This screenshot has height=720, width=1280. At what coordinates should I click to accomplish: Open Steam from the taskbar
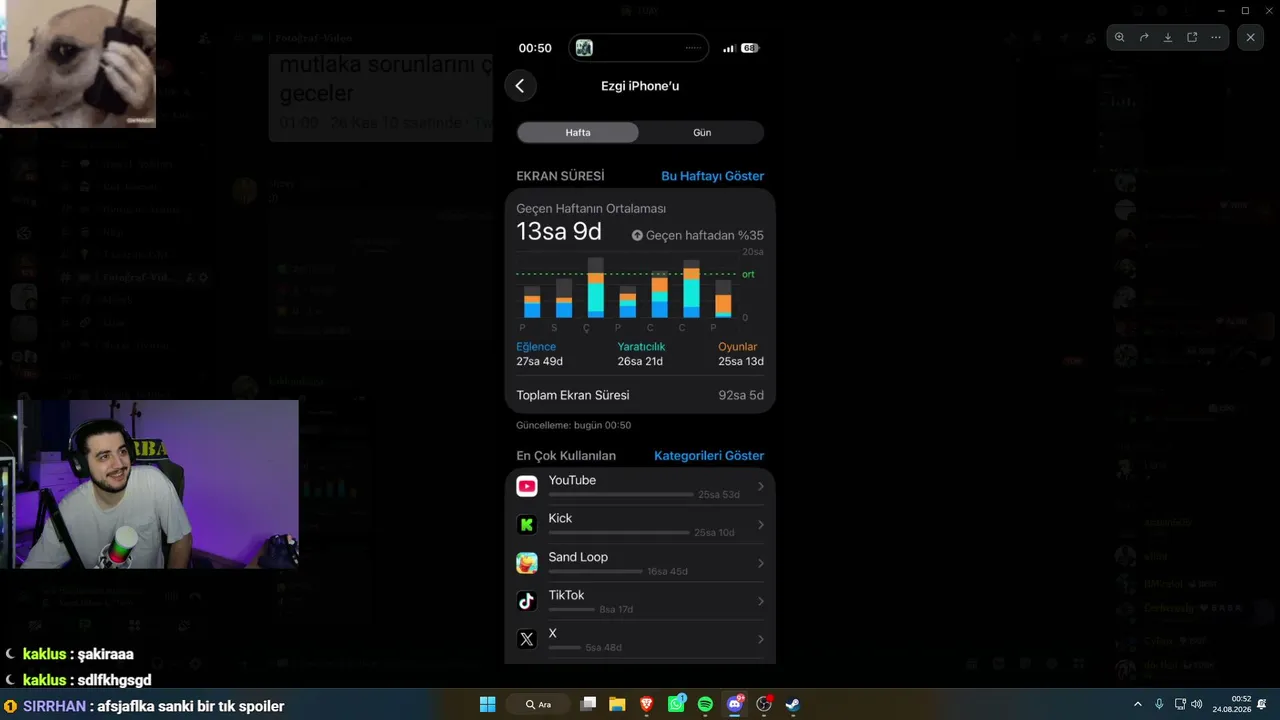pyautogui.click(x=792, y=704)
